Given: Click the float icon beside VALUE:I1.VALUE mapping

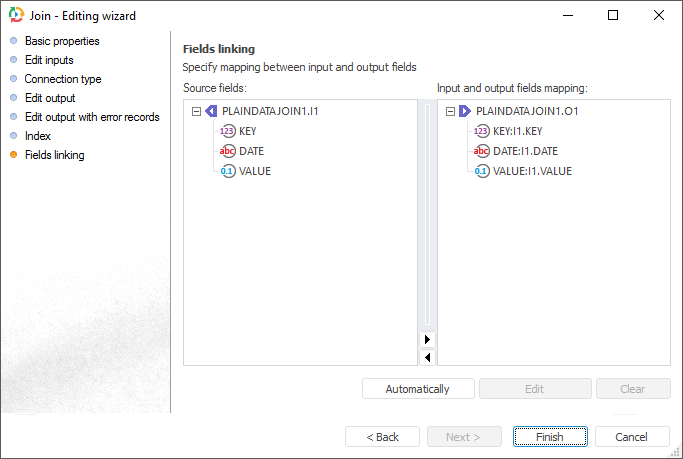Looking at the screenshot, I should 482,171.
